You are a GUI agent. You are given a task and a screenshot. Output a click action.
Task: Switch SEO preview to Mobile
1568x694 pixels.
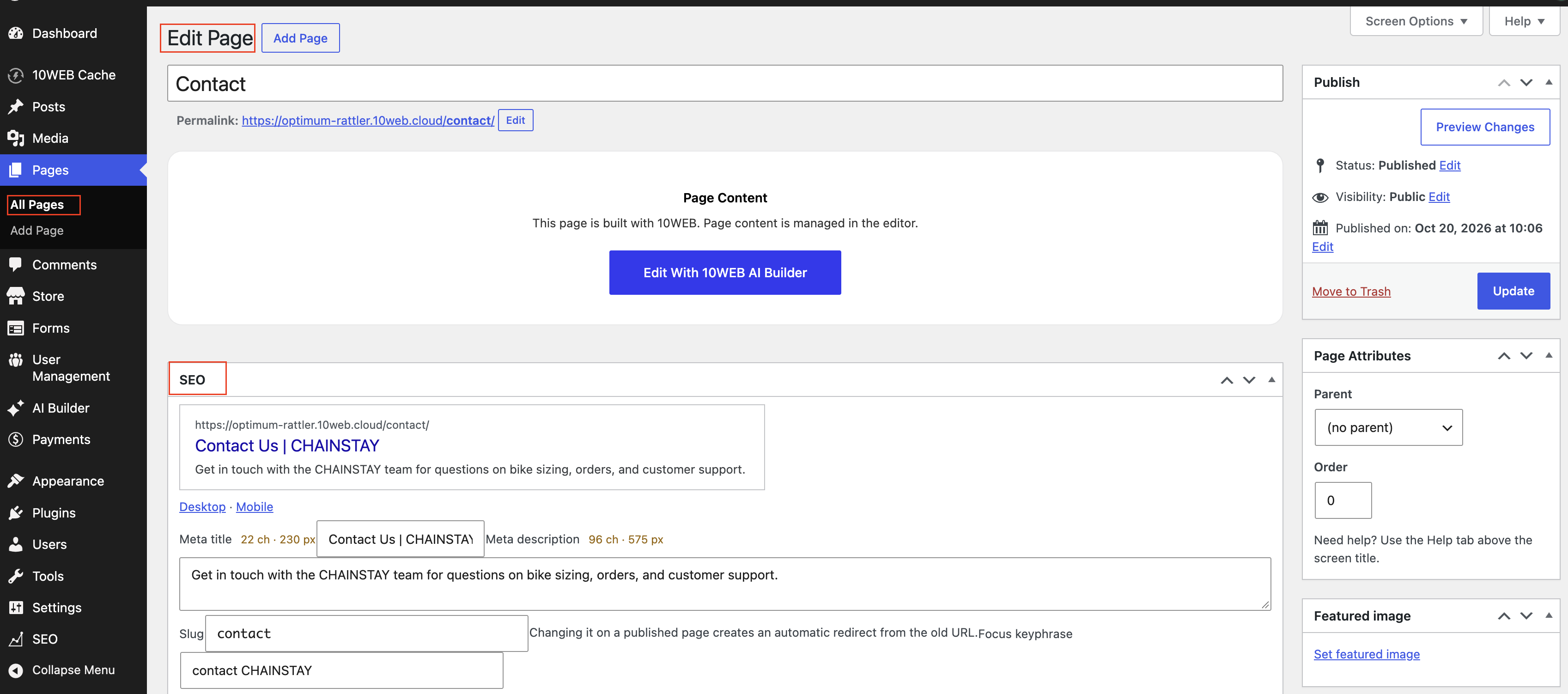click(255, 506)
